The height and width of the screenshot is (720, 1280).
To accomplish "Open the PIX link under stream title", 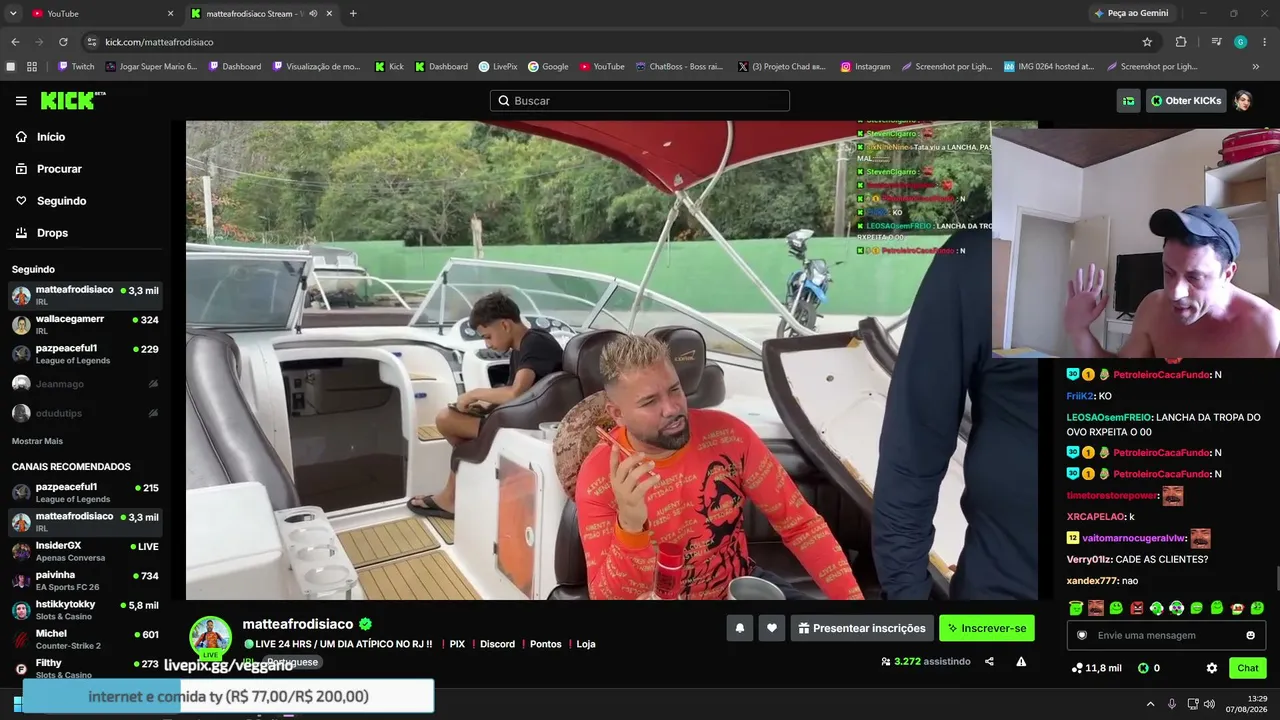I will coord(457,644).
